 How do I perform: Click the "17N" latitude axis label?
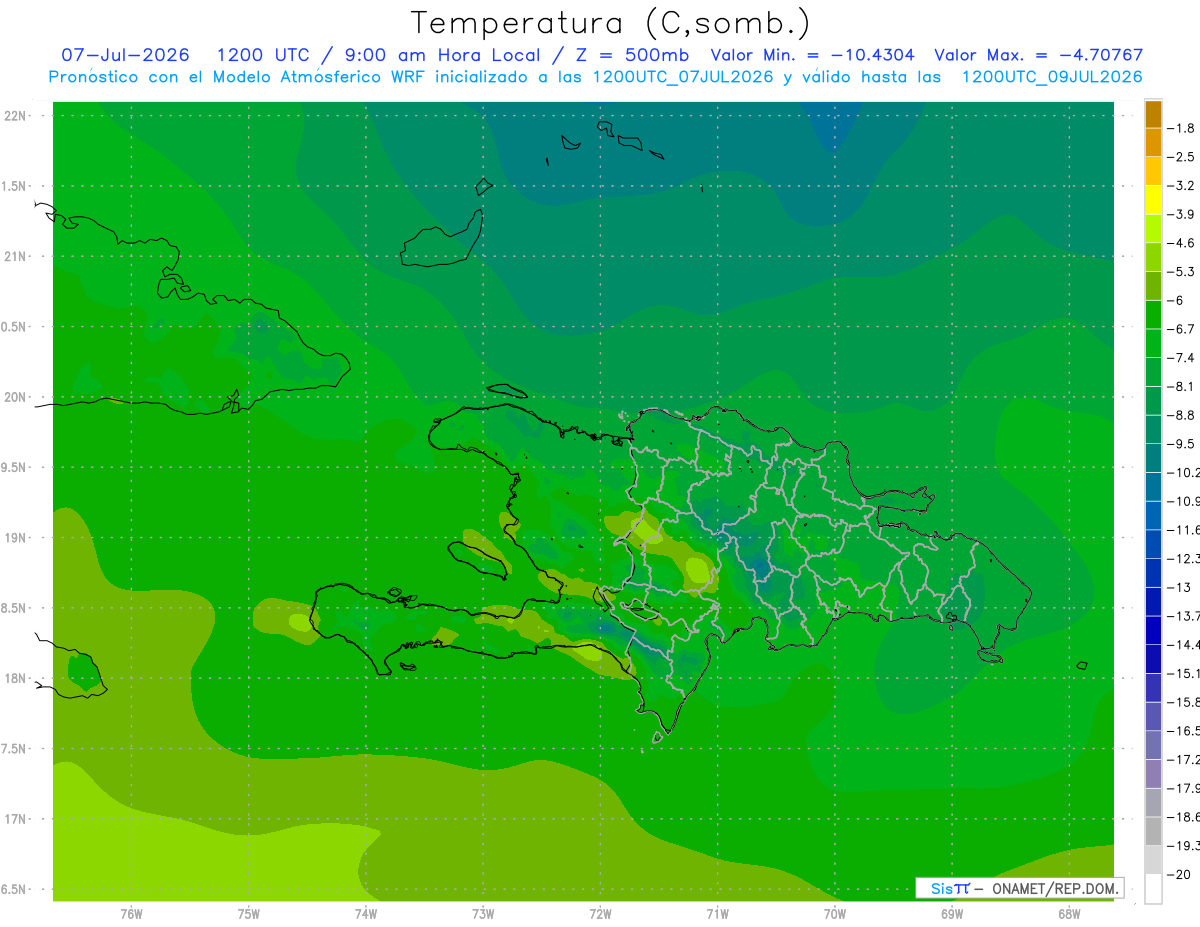point(17,820)
